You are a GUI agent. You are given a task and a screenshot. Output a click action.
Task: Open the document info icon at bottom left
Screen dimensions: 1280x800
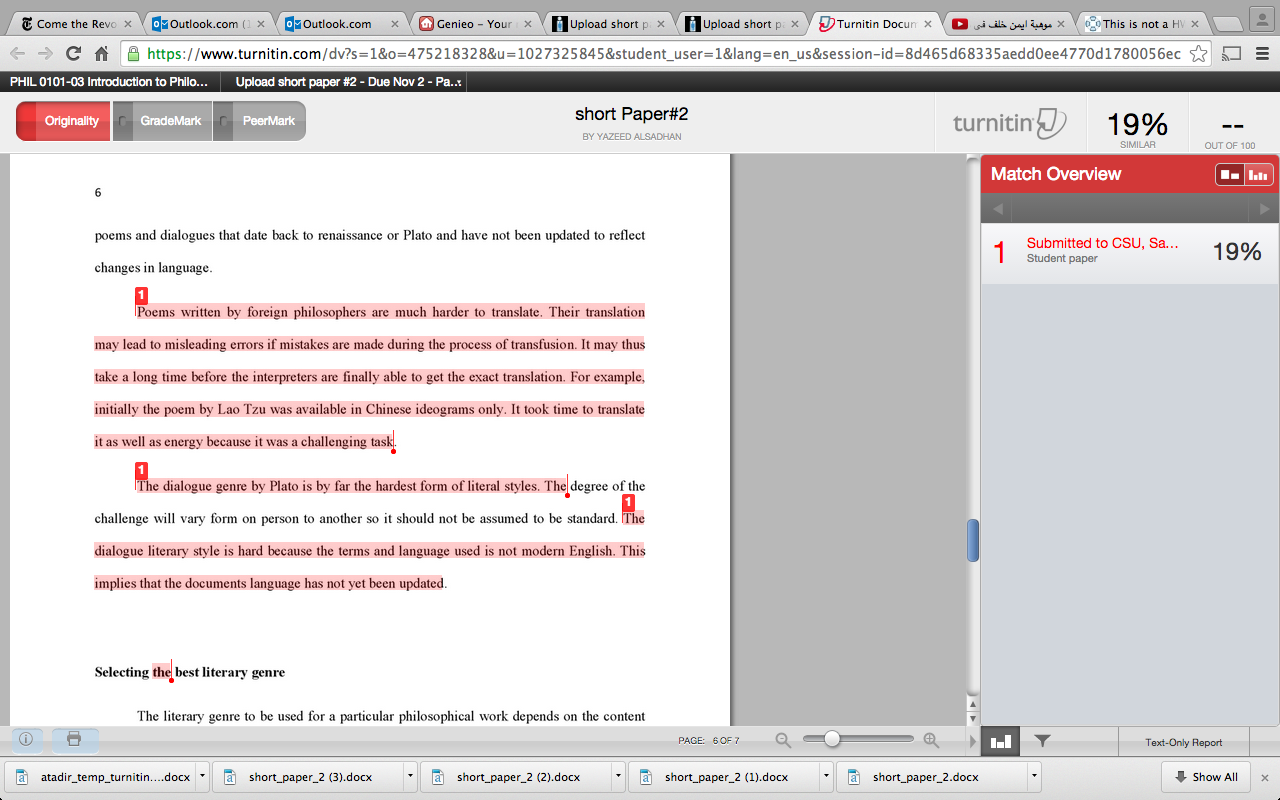click(26, 740)
